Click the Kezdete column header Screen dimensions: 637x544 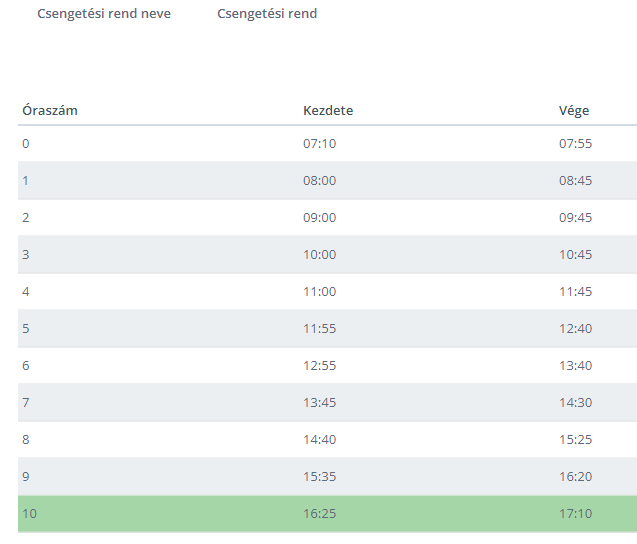coord(328,111)
